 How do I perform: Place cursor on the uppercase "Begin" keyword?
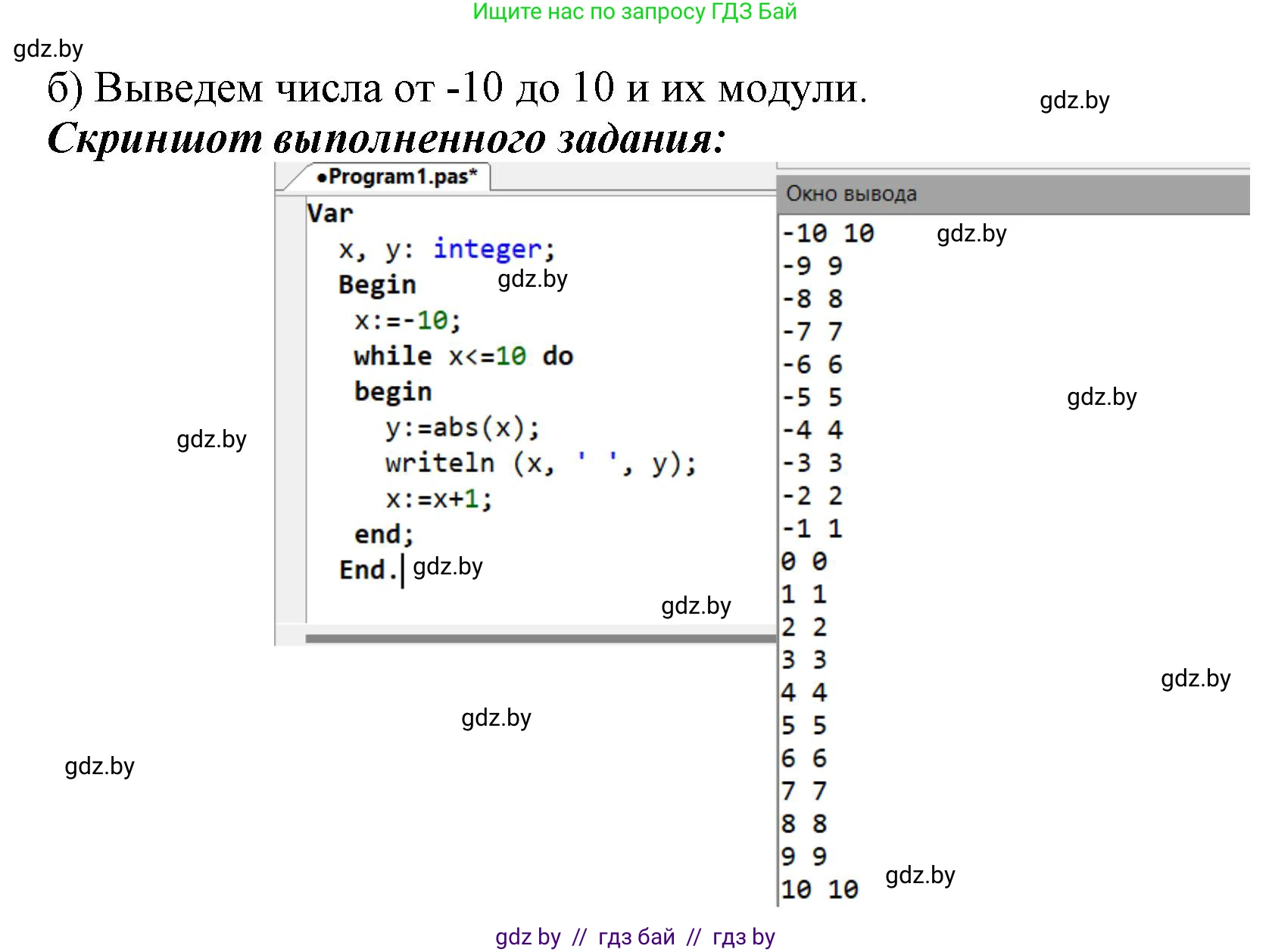377,285
